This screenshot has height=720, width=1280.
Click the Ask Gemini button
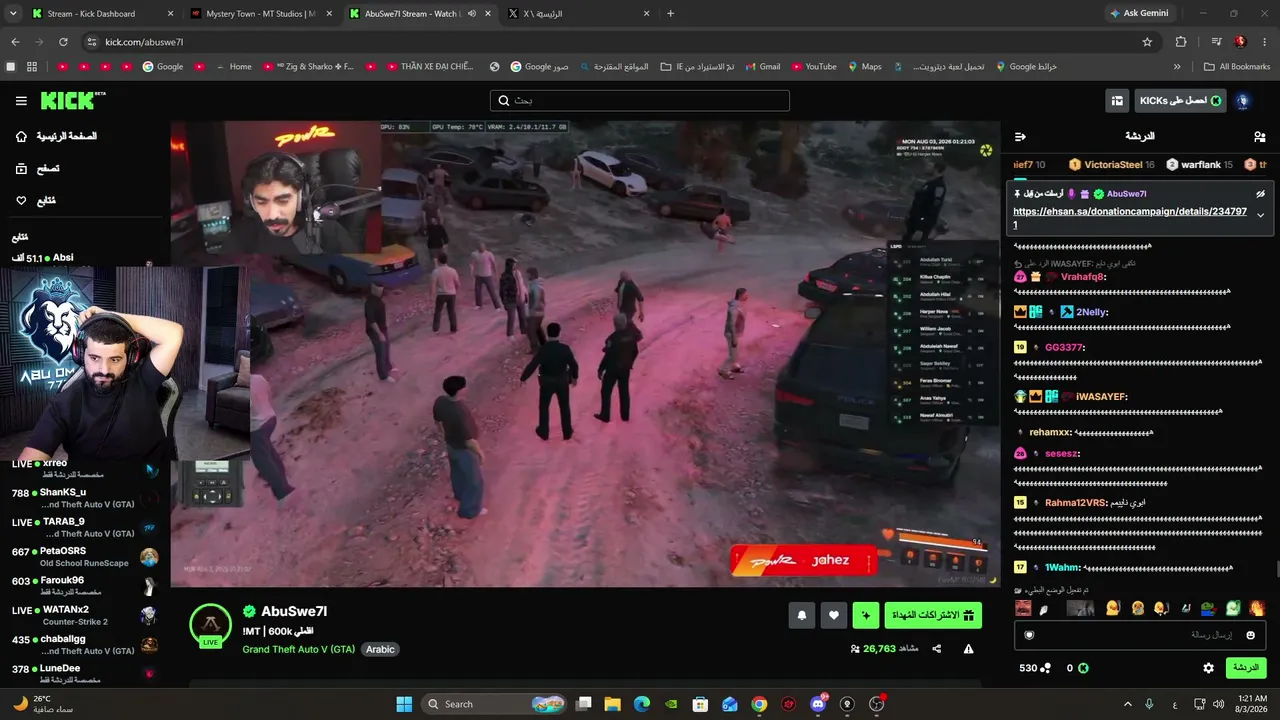(x=1140, y=14)
